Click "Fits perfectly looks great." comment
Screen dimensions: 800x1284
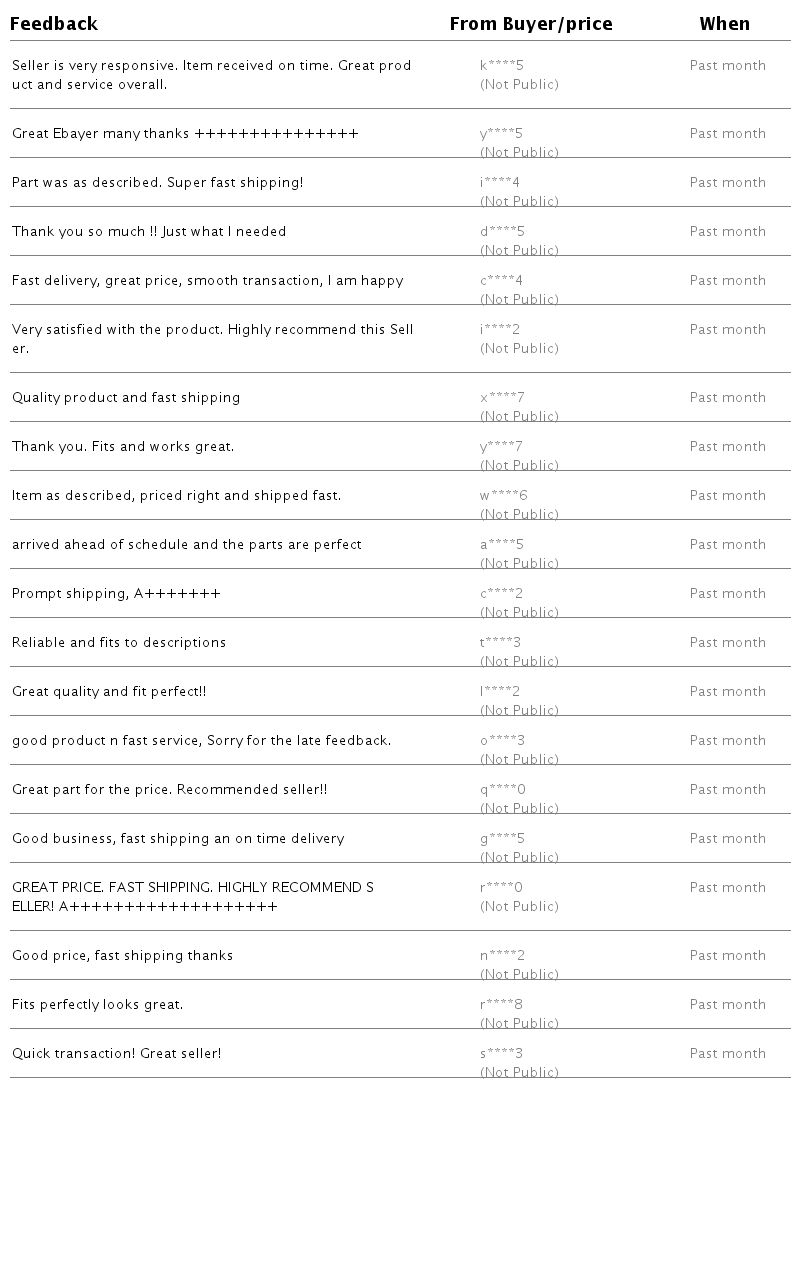click(97, 1005)
